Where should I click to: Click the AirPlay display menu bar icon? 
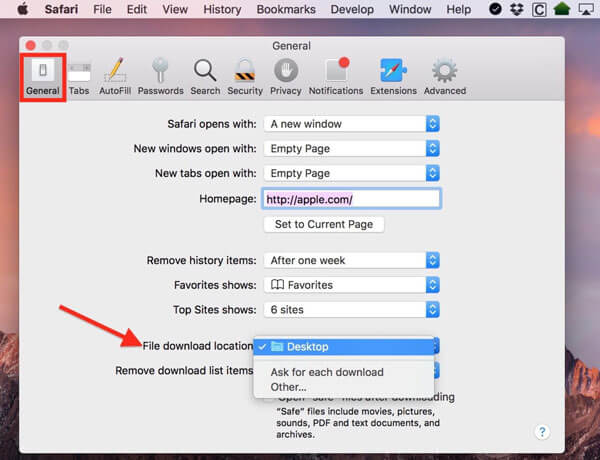(x=587, y=9)
